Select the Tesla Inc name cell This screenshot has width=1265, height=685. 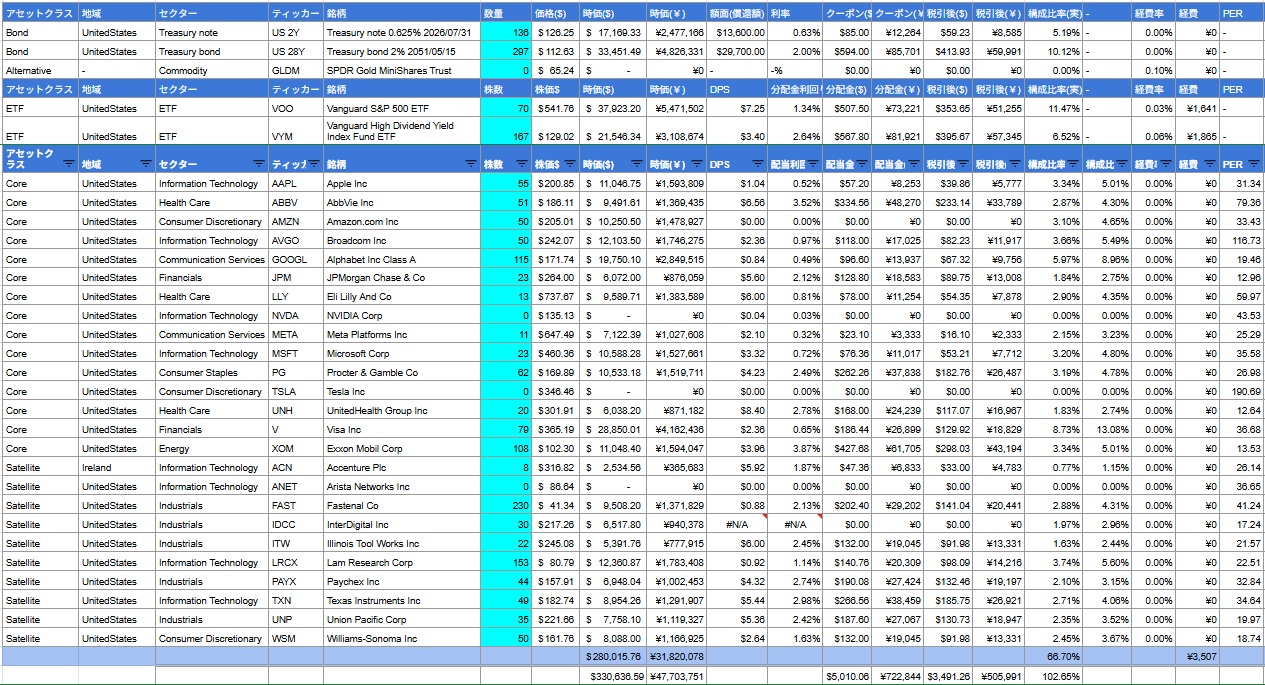pos(402,392)
